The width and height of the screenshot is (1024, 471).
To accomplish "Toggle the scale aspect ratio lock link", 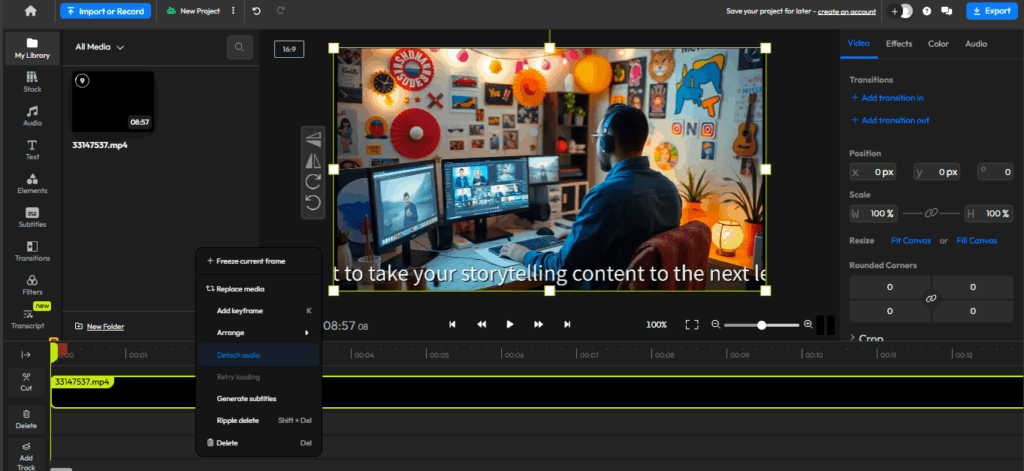I will tap(930, 213).
